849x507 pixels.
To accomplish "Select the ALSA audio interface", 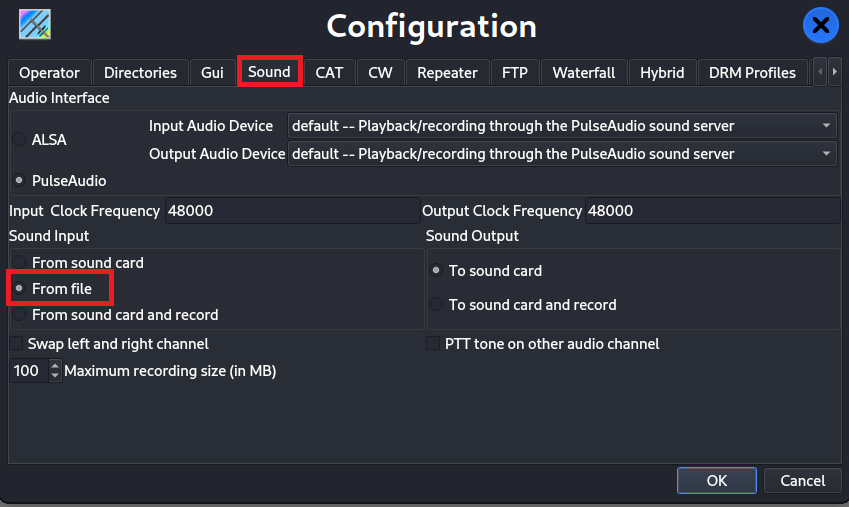I will coord(18,139).
